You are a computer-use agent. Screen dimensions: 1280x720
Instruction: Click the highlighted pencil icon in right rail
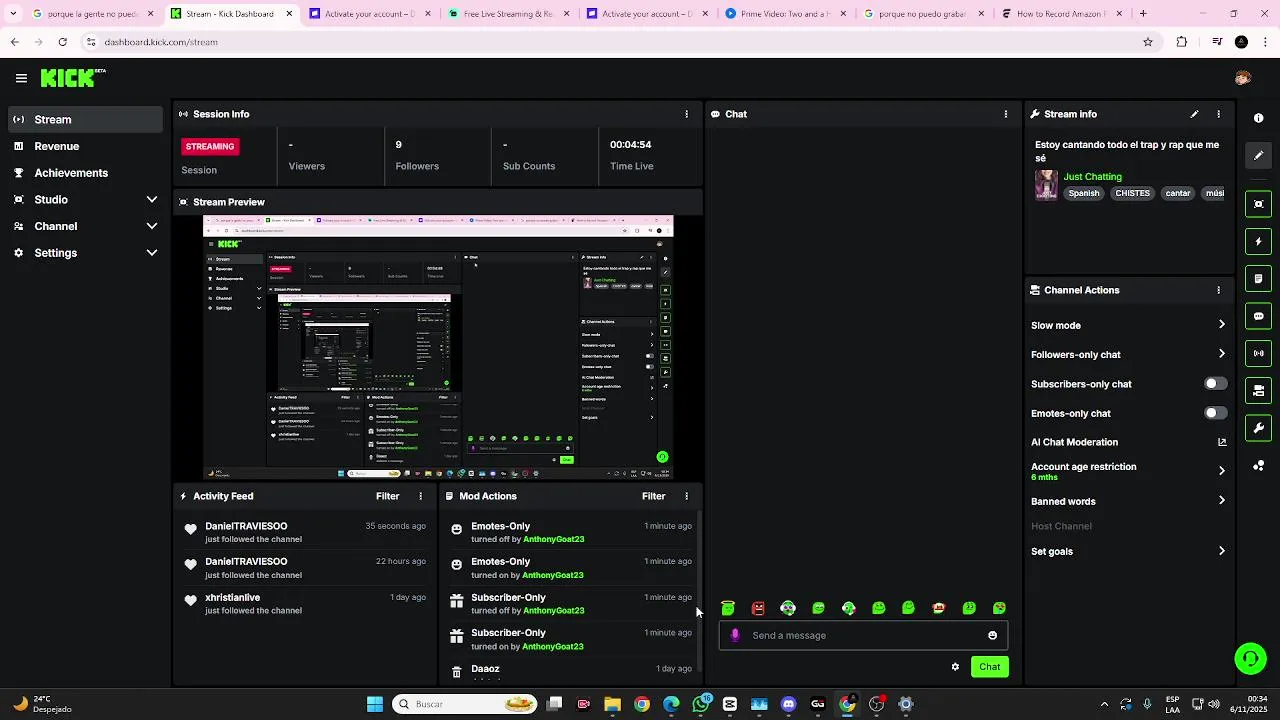[x=1258, y=156]
